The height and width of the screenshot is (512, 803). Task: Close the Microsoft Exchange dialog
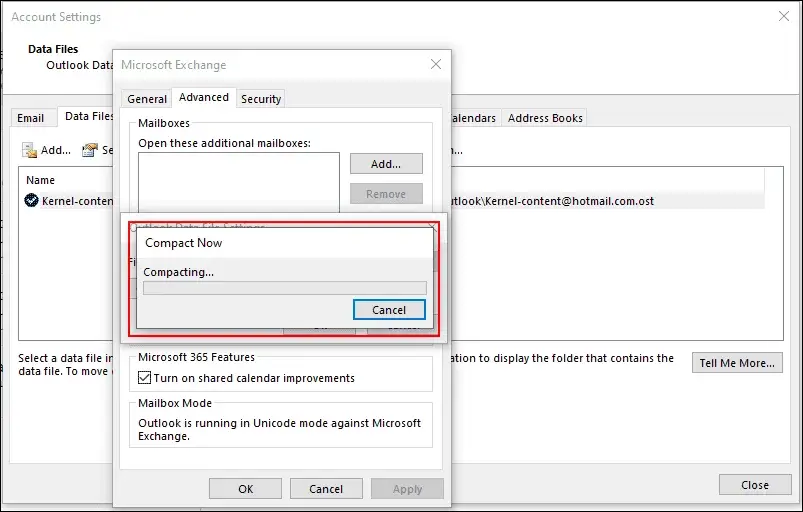coord(436,64)
